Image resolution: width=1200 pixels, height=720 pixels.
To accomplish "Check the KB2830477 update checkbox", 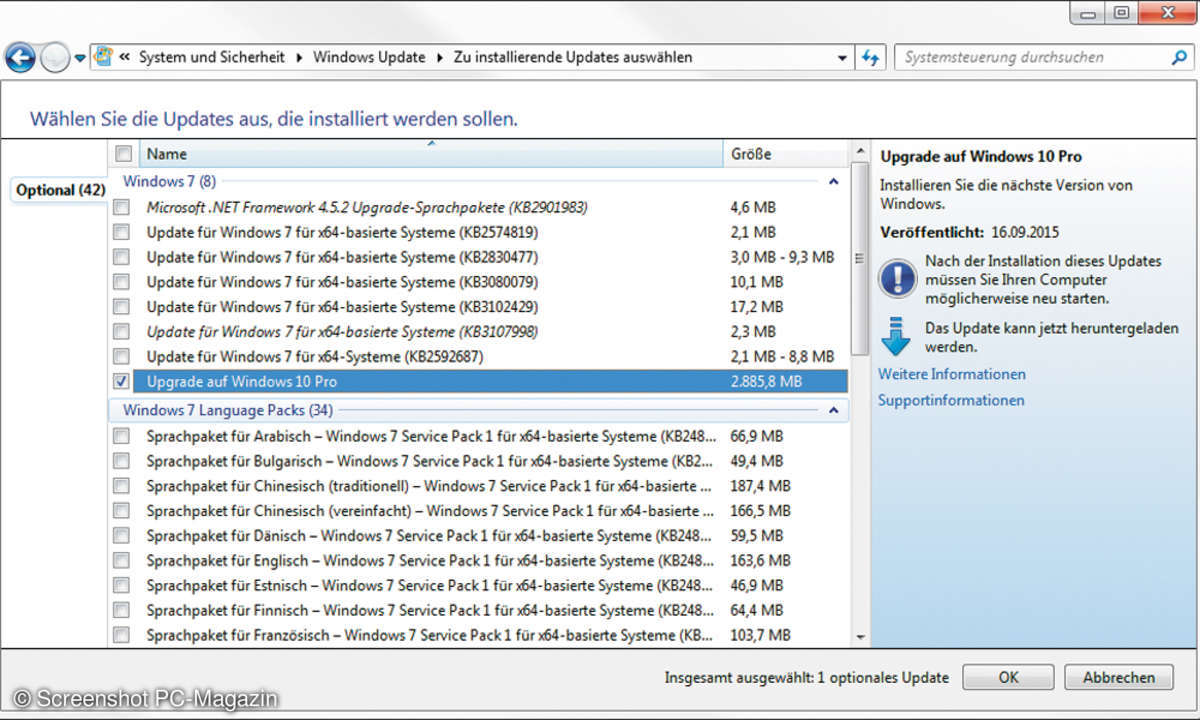I will 121,257.
